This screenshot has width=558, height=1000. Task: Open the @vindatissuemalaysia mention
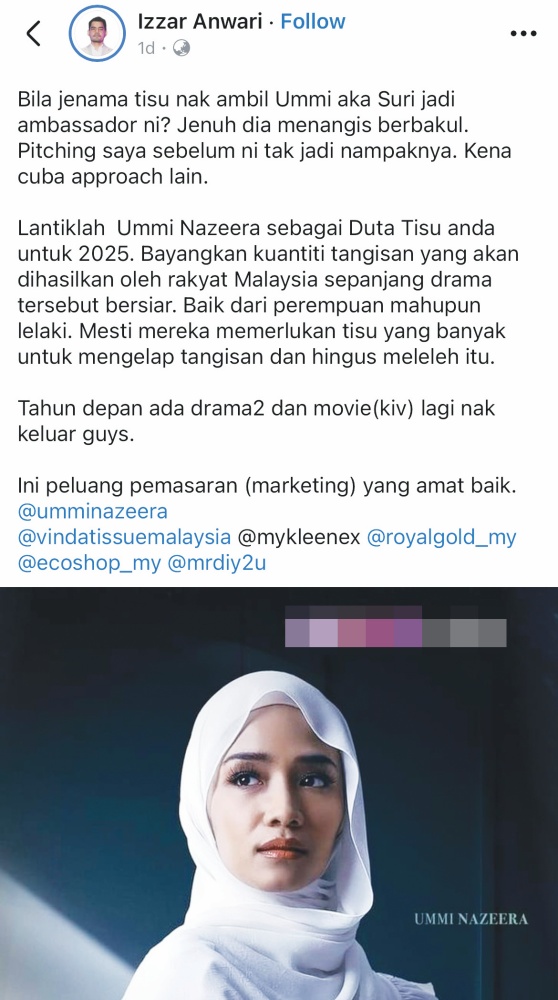(x=124, y=537)
